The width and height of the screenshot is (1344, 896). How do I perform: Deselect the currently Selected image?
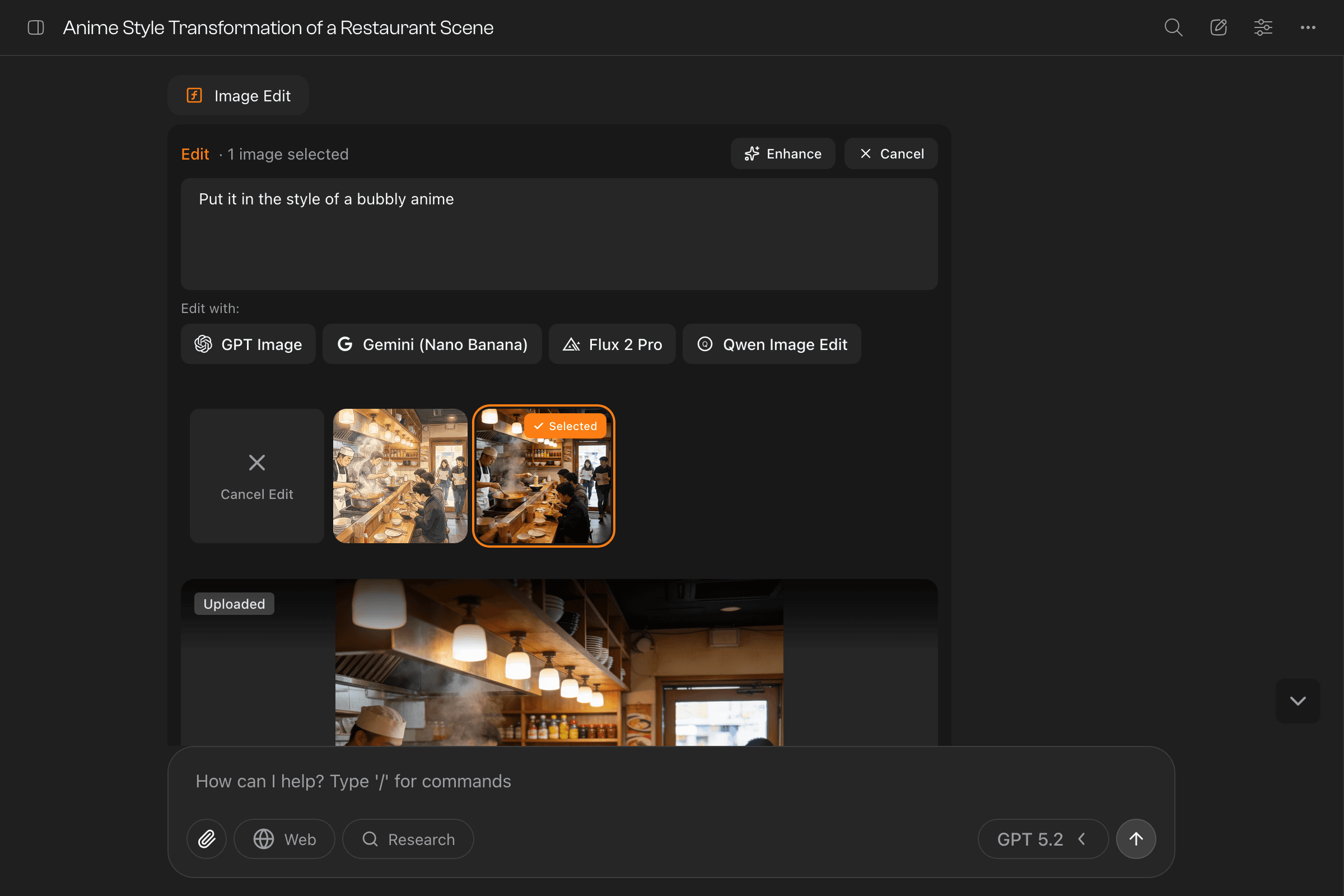[x=564, y=426]
